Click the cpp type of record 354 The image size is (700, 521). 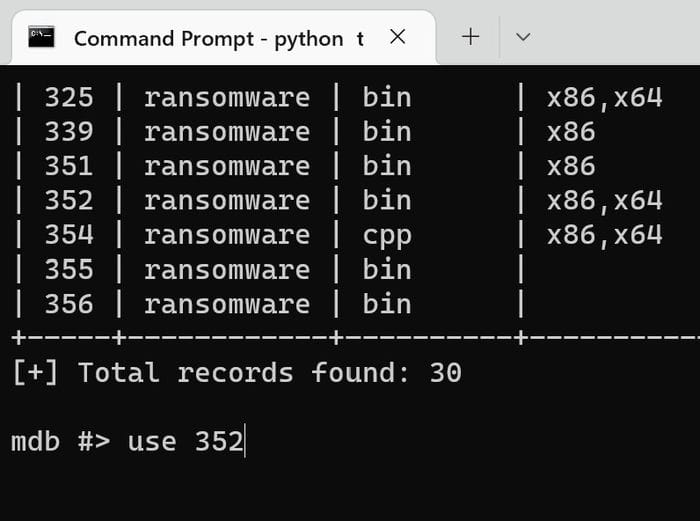[387, 235]
